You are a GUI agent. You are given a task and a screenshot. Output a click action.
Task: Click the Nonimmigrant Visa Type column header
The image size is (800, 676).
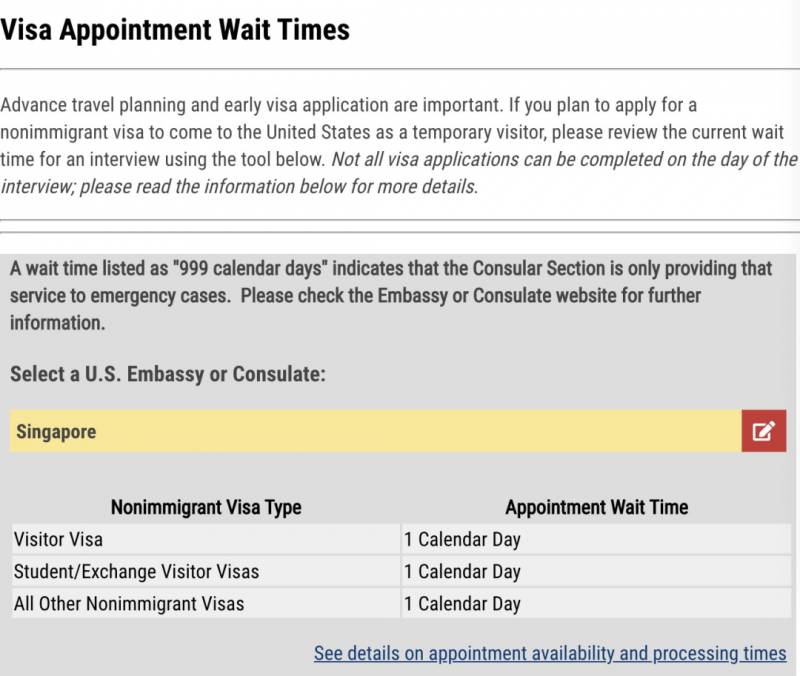click(206, 507)
